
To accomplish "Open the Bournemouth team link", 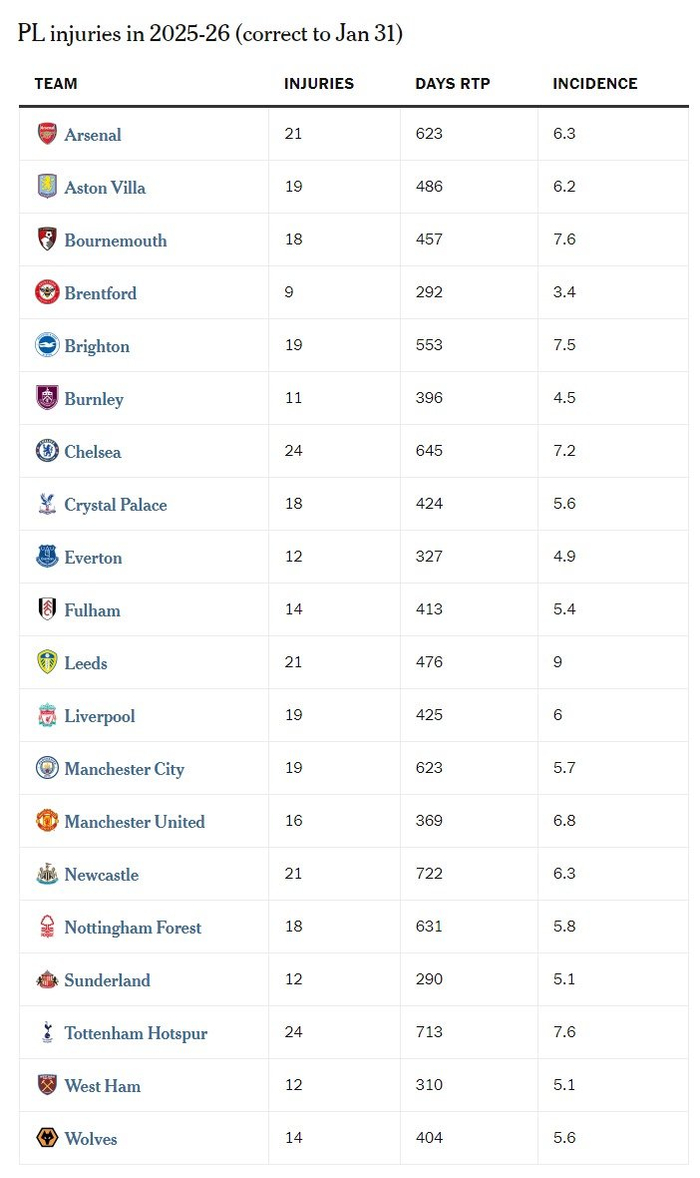I will (x=115, y=241).
